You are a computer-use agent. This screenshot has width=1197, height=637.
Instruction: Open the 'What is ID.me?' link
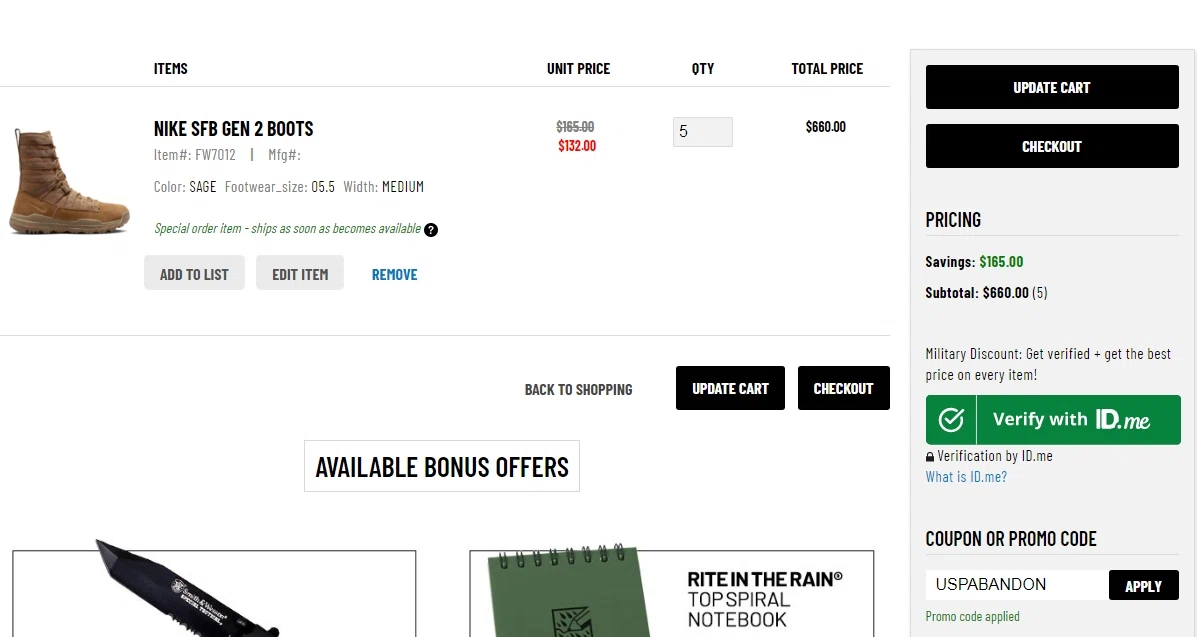[x=966, y=477]
